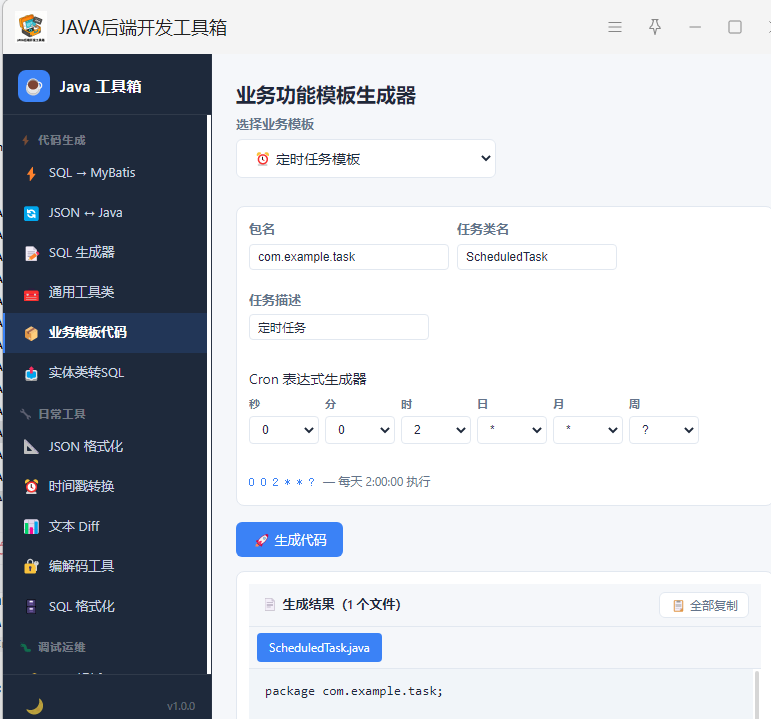The height and width of the screenshot is (719, 771).
Task: Click the v1.0.0 version label
Action: tap(181, 706)
